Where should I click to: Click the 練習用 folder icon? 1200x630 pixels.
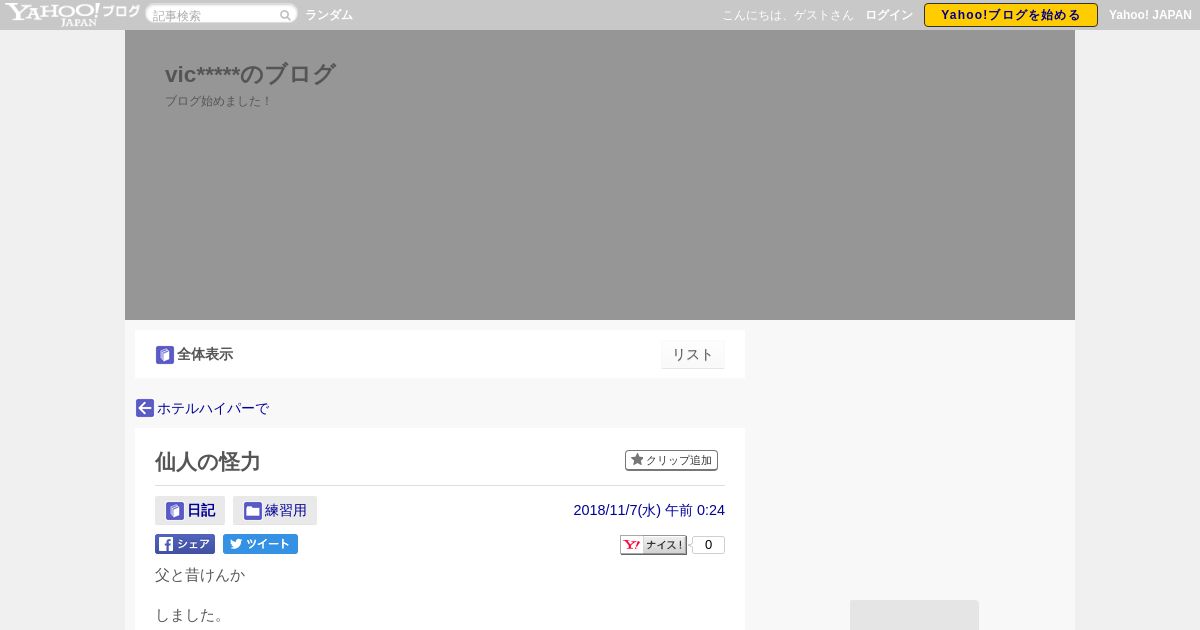pyautogui.click(x=253, y=511)
